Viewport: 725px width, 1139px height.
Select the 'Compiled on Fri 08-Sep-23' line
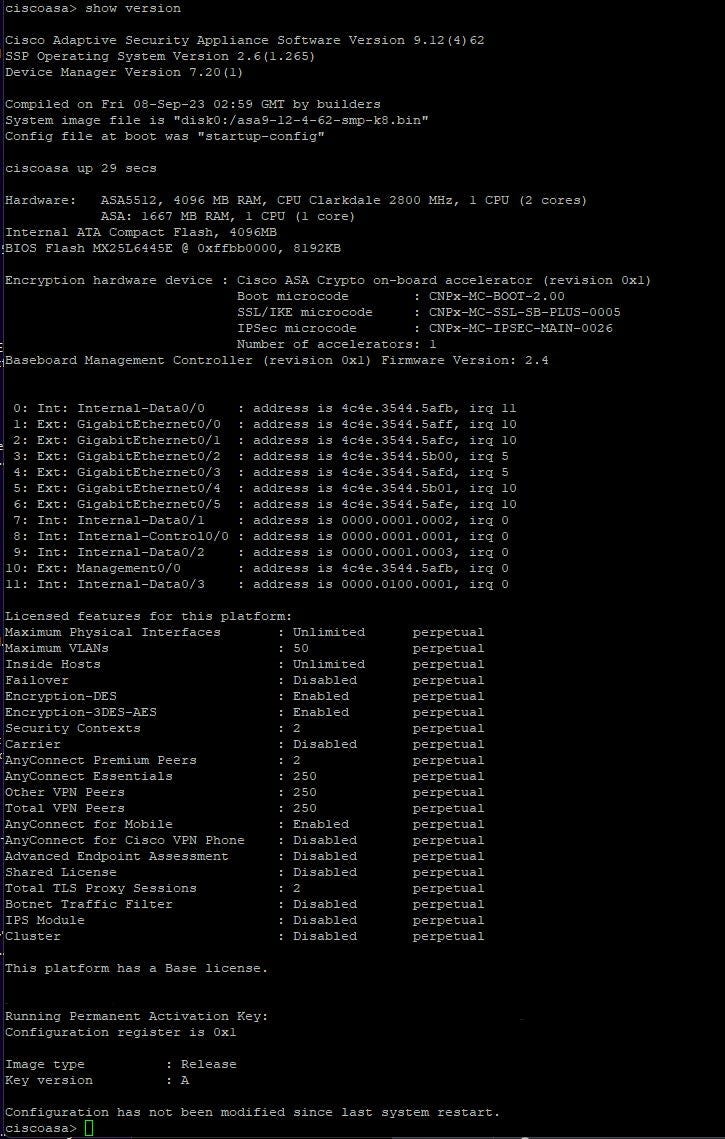[x=193, y=105]
